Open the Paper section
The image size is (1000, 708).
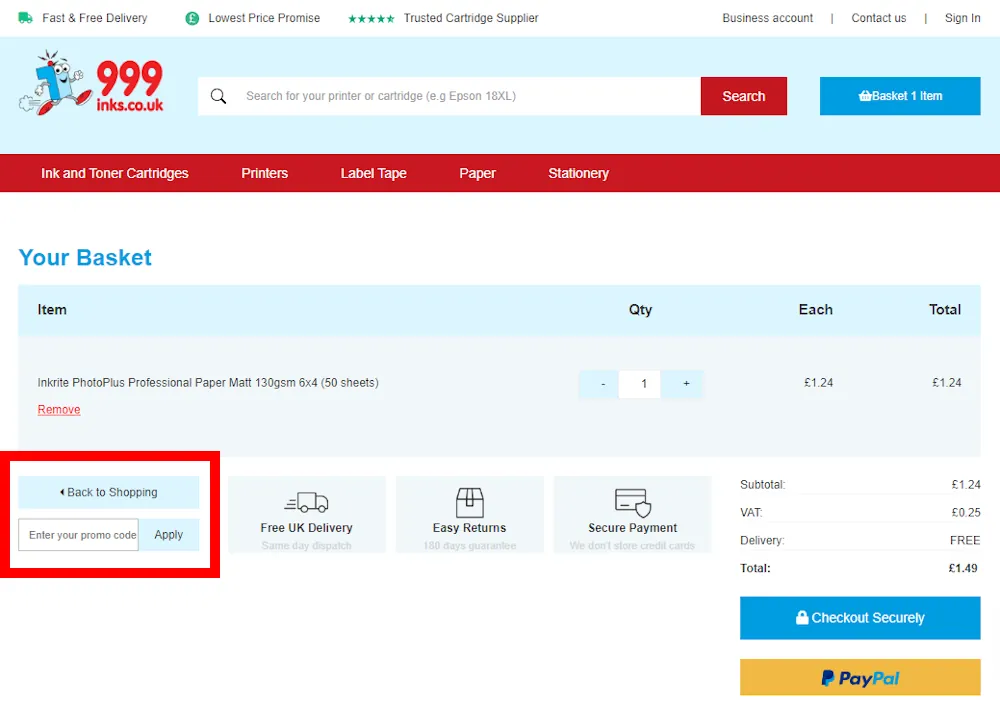coord(477,173)
